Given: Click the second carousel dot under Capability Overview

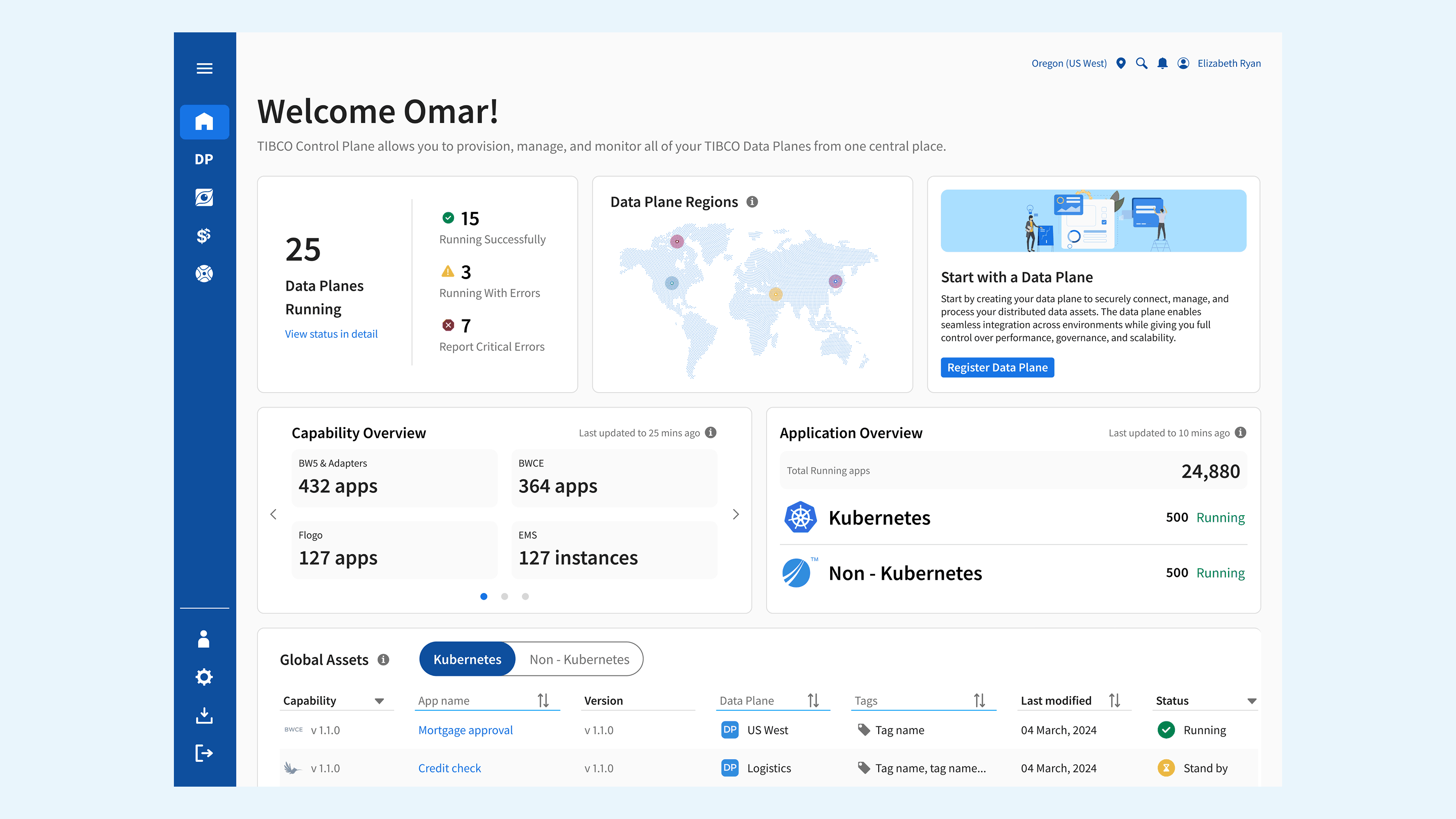Looking at the screenshot, I should 504,597.
